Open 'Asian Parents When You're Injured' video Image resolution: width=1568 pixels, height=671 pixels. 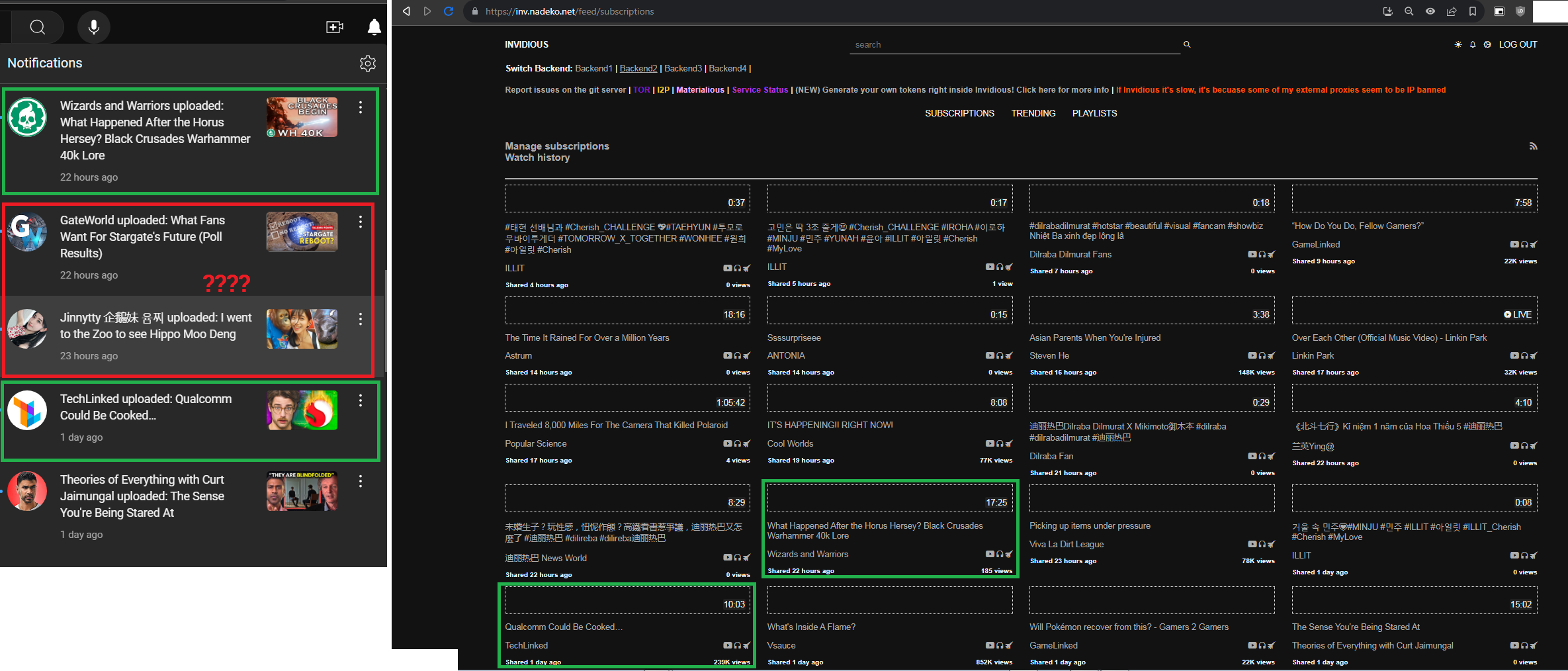point(1095,337)
